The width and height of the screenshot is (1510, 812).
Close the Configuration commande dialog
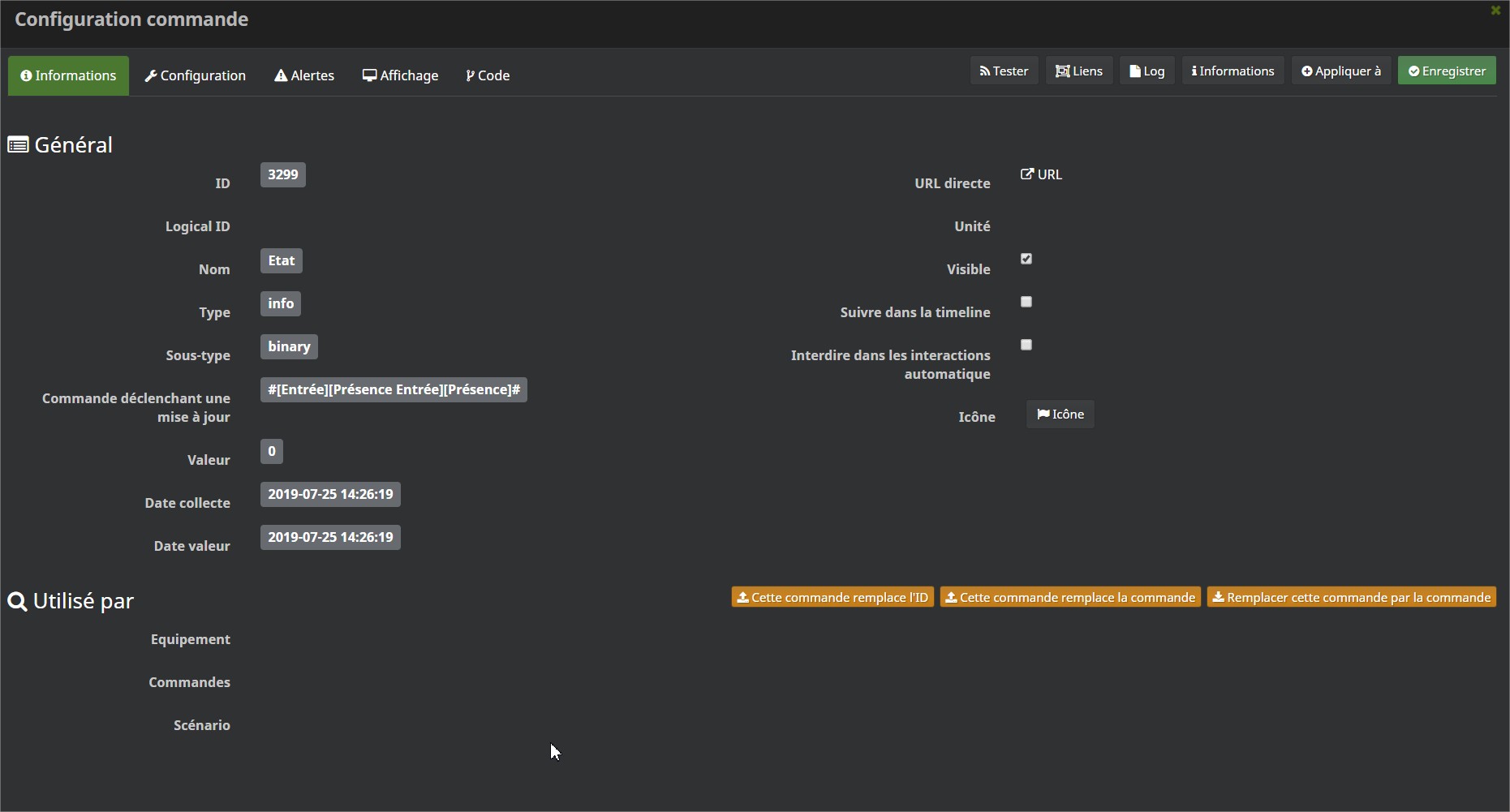(x=1495, y=11)
